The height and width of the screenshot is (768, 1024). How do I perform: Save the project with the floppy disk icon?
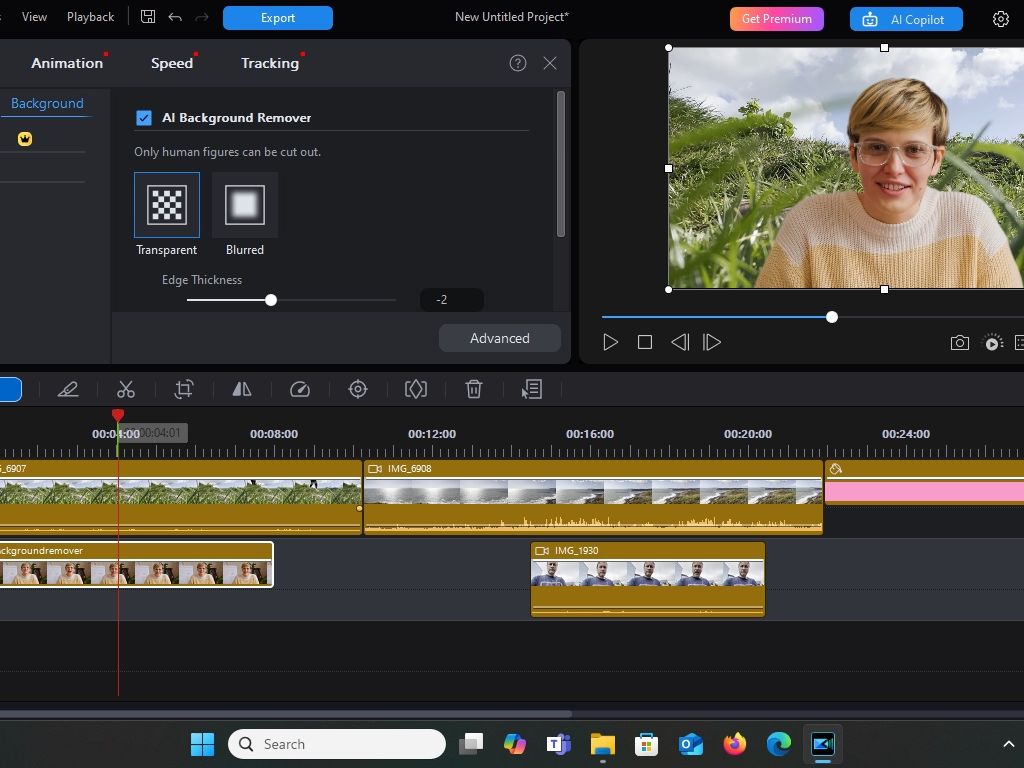pyautogui.click(x=148, y=17)
